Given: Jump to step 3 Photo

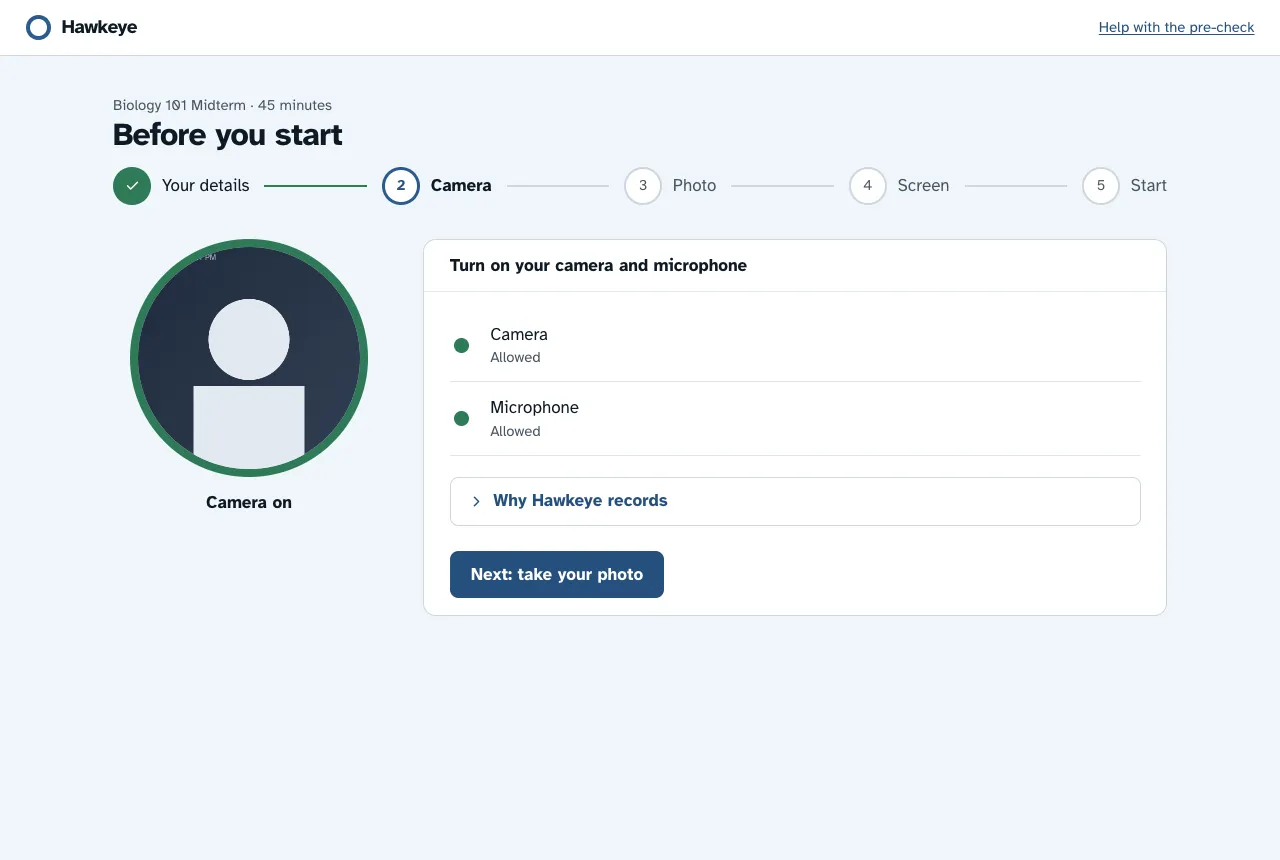Looking at the screenshot, I should (670, 186).
